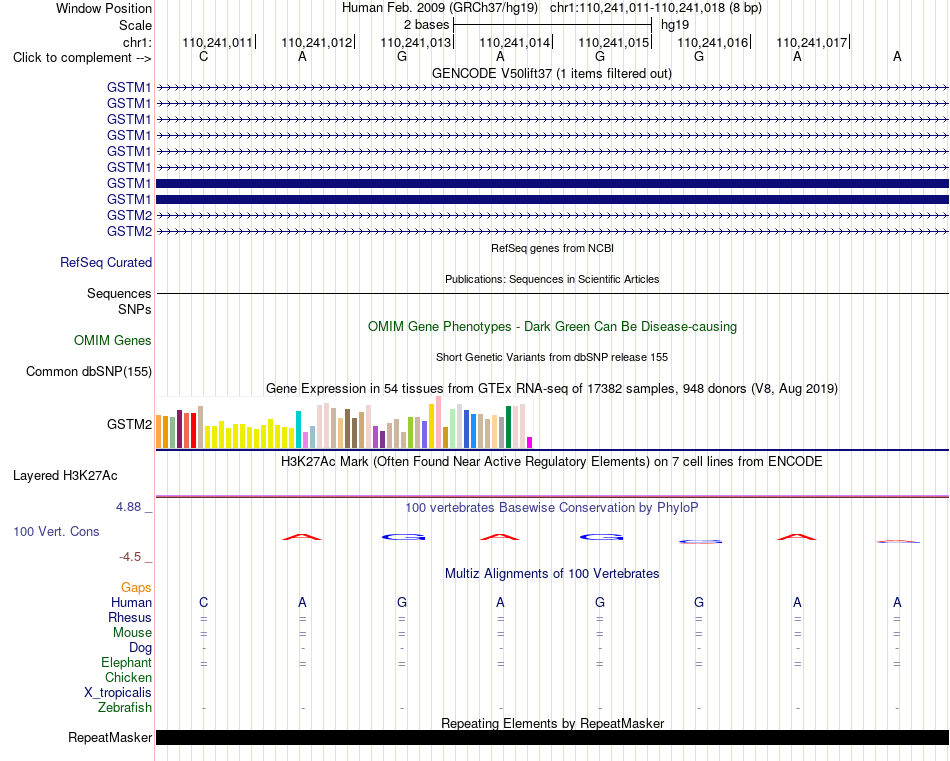The width and height of the screenshot is (950, 761).
Task: Click the Common dbSNP(155) track label
Action: (89, 371)
